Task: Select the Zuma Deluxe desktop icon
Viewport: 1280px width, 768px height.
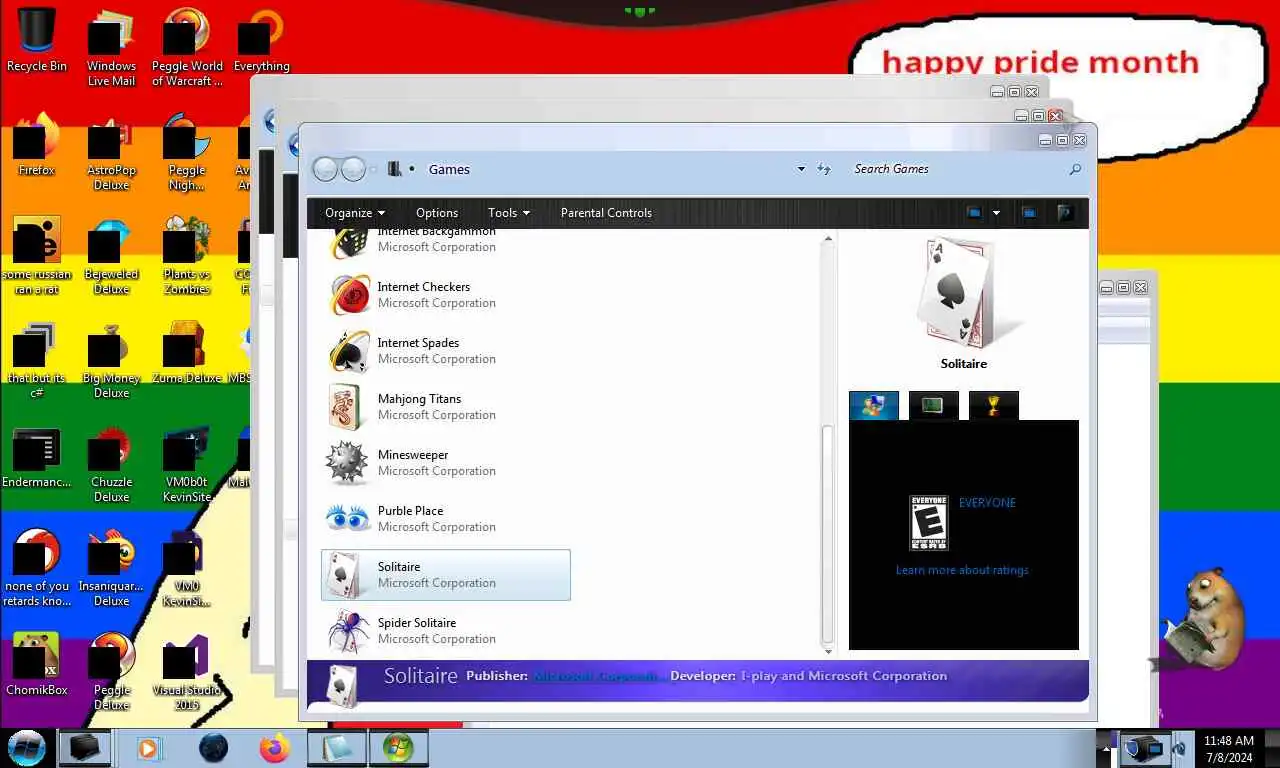Action: [187, 354]
